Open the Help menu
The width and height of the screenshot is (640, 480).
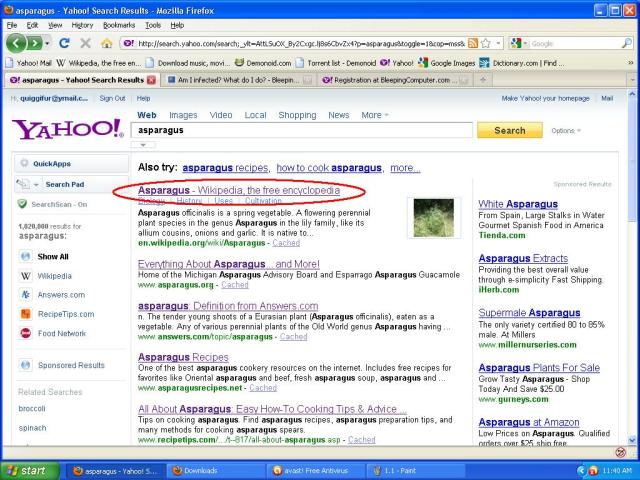pyautogui.click(x=177, y=25)
